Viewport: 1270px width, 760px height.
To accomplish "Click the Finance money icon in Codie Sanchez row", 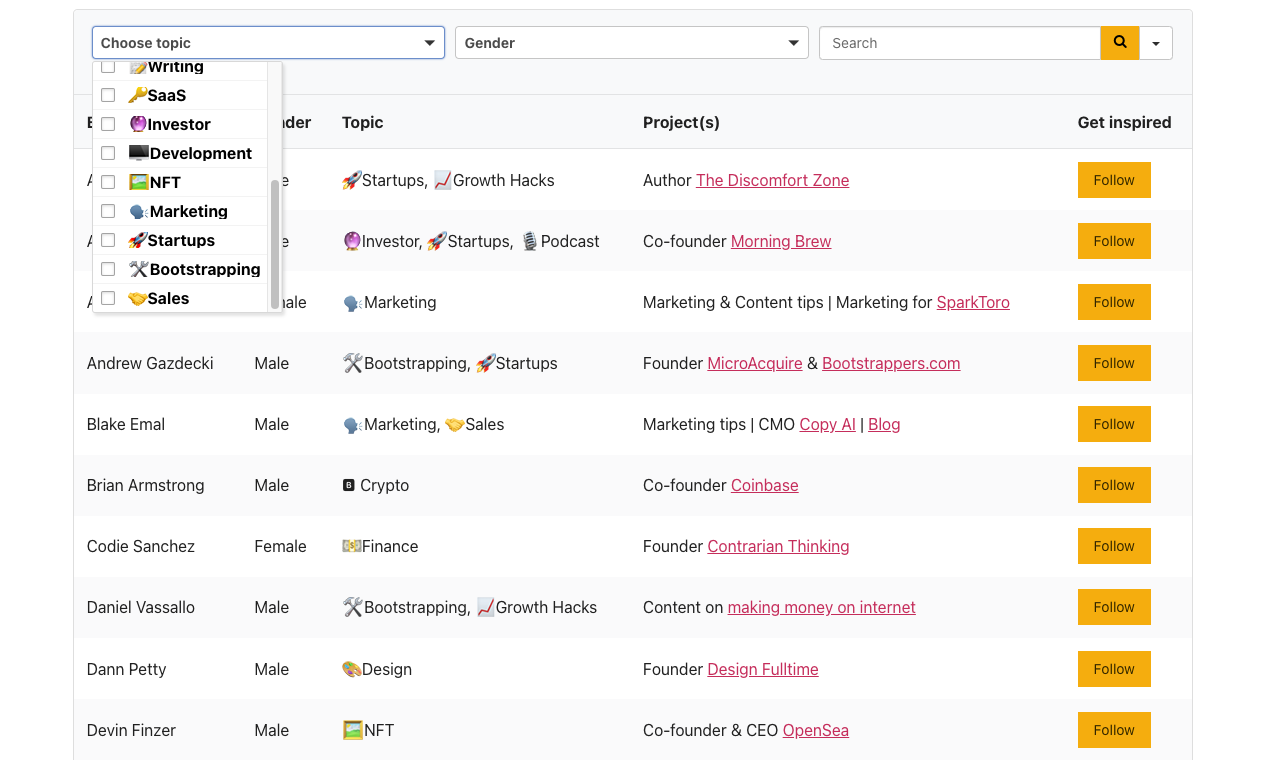I will click(352, 546).
